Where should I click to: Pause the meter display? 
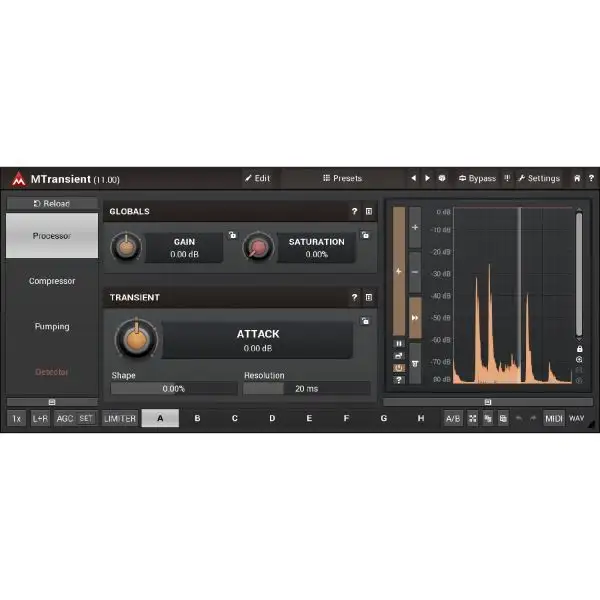pyautogui.click(x=399, y=343)
